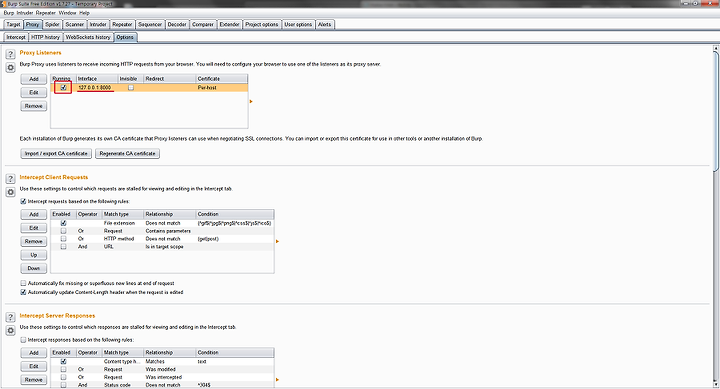Enable intercept responses based on rules
Image resolution: width=720 pixels, height=389 pixels.
point(23,340)
